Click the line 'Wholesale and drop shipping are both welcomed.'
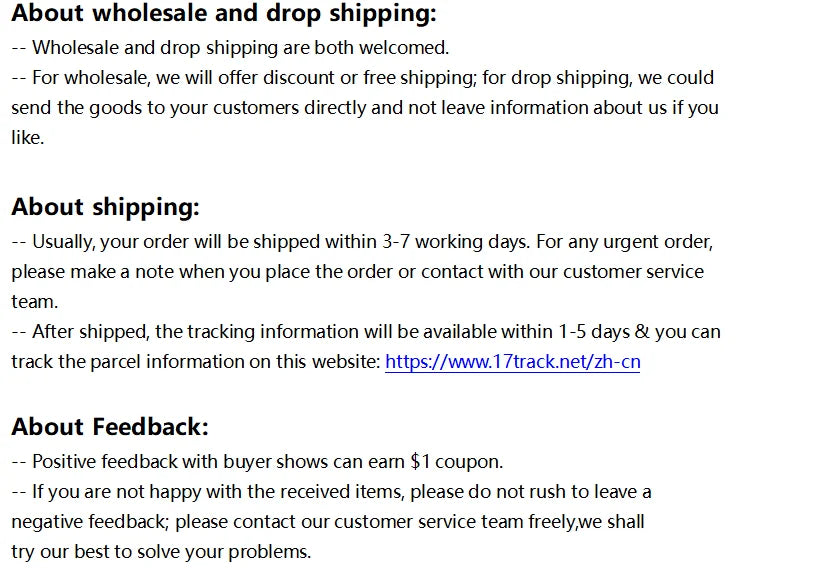This screenshot has height=572, width=828. pyautogui.click(x=230, y=48)
